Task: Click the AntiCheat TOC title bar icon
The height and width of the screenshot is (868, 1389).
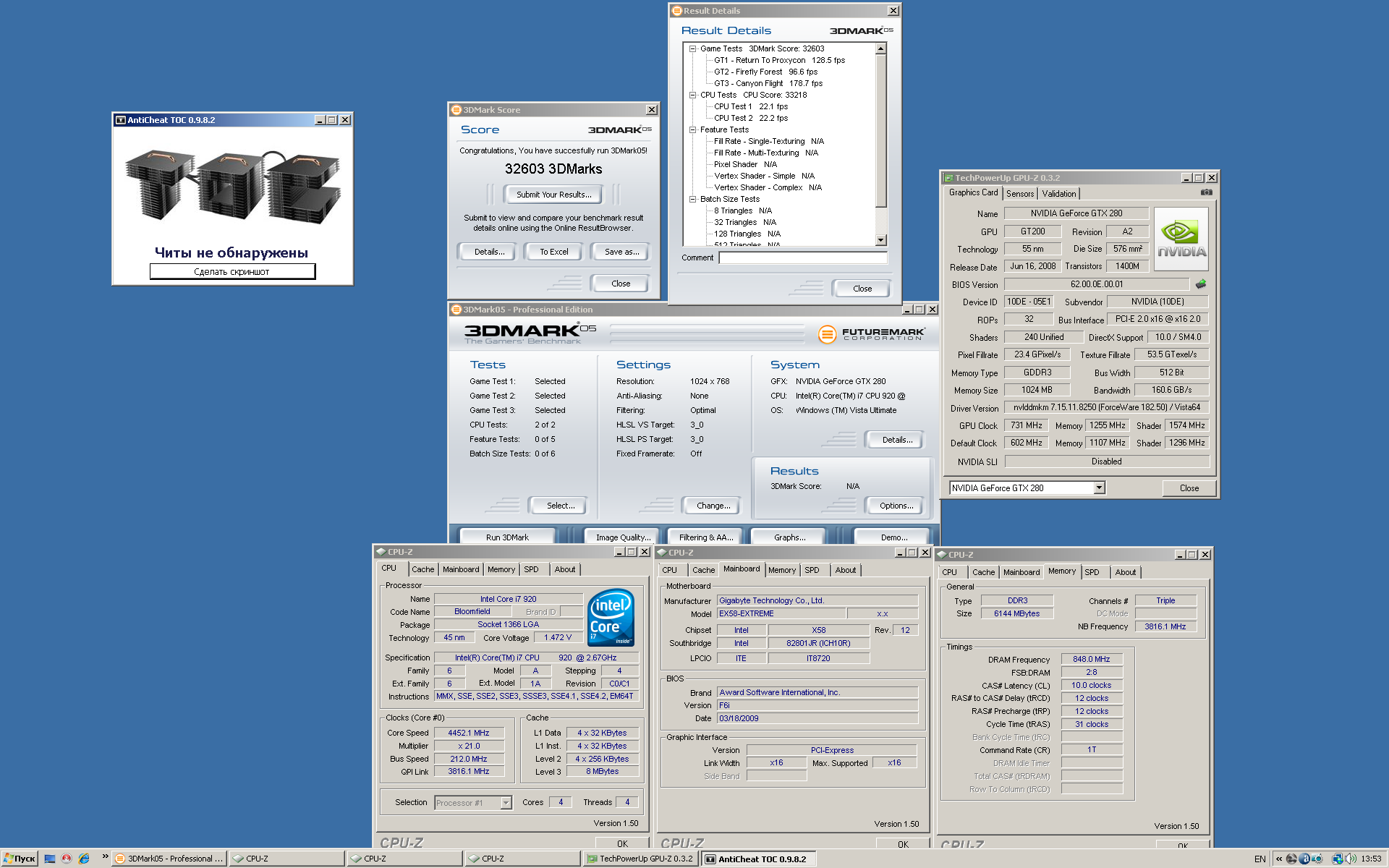Action: tap(121, 120)
